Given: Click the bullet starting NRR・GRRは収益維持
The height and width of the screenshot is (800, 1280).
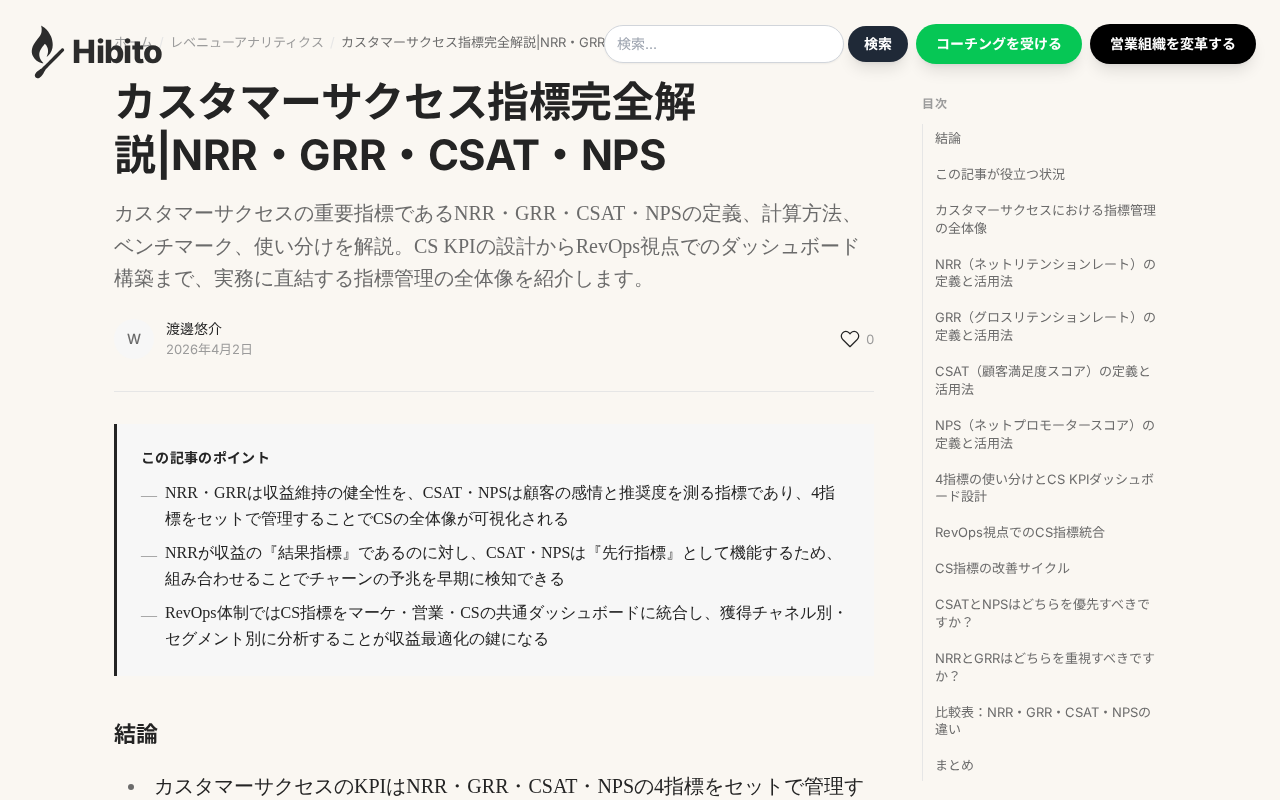Looking at the screenshot, I should coord(501,506).
